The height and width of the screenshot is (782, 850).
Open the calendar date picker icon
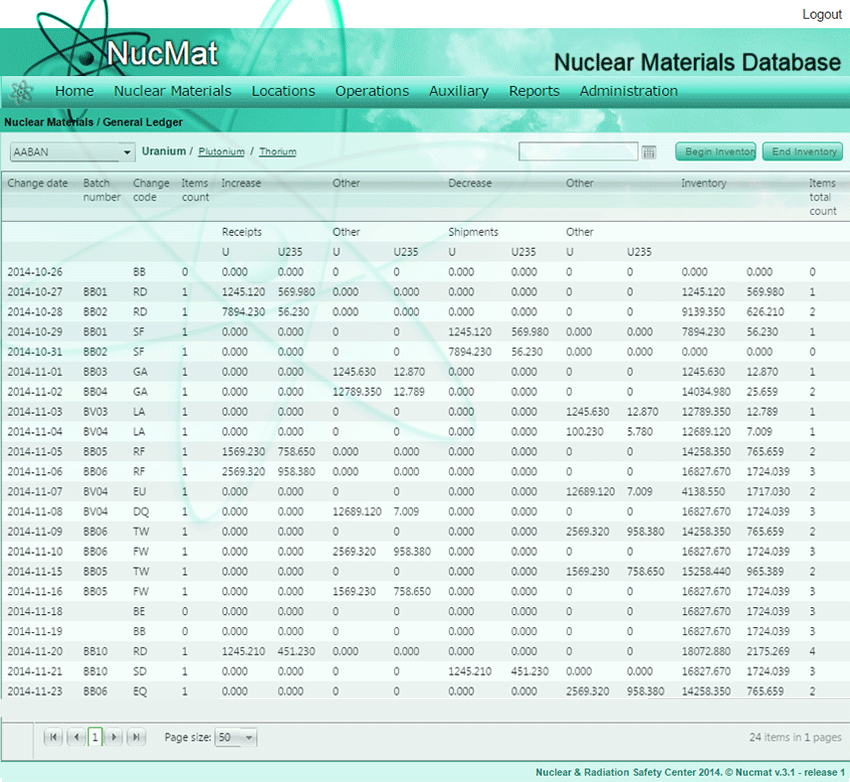point(649,152)
